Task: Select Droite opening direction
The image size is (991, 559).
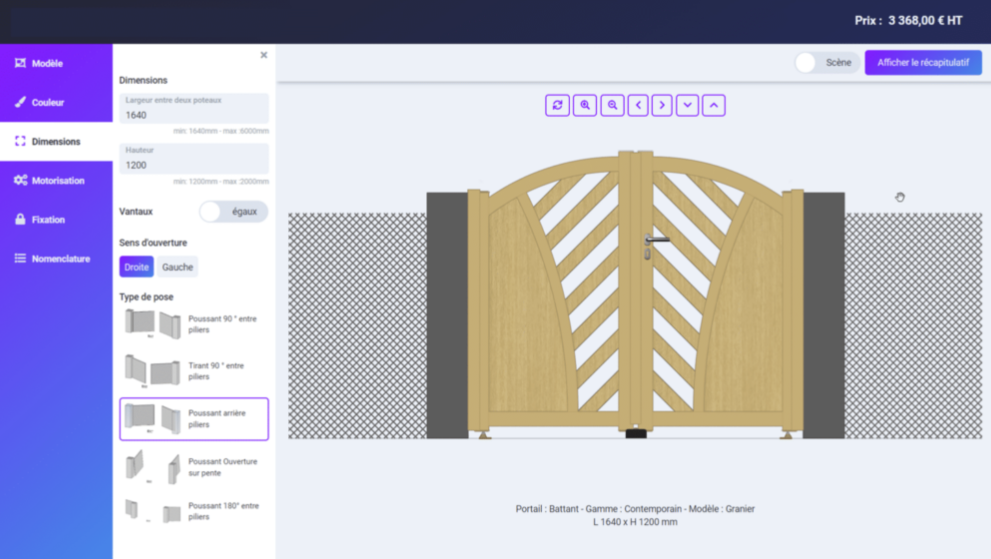Action: point(137,267)
